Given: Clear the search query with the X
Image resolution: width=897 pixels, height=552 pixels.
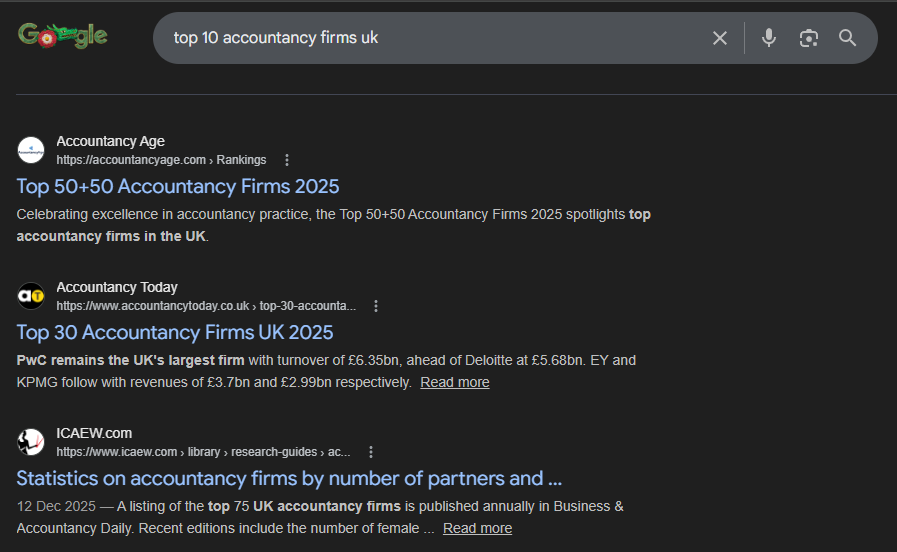Looking at the screenshot, I should 720,38.
